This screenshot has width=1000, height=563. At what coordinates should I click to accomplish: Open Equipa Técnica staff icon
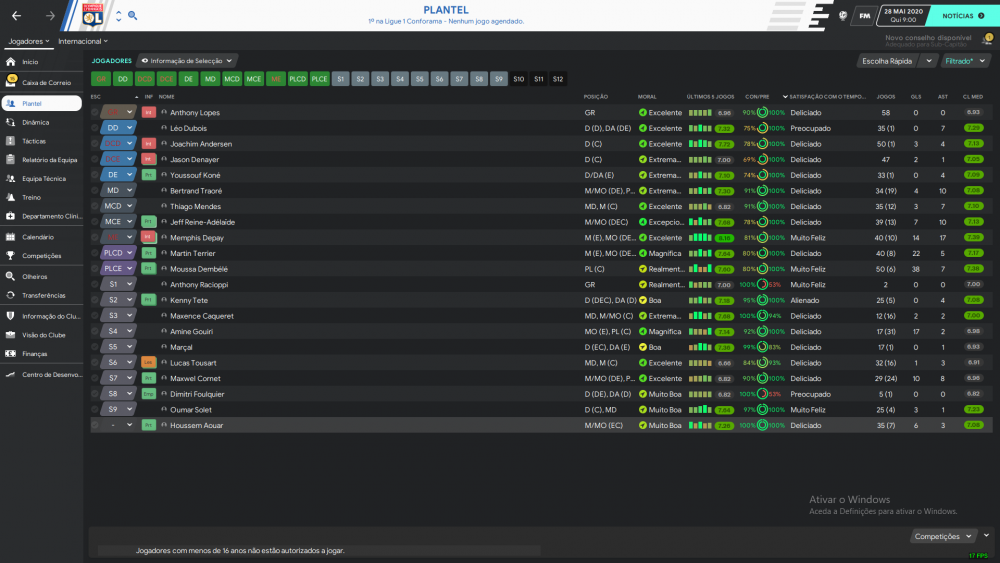coord(10,179)
